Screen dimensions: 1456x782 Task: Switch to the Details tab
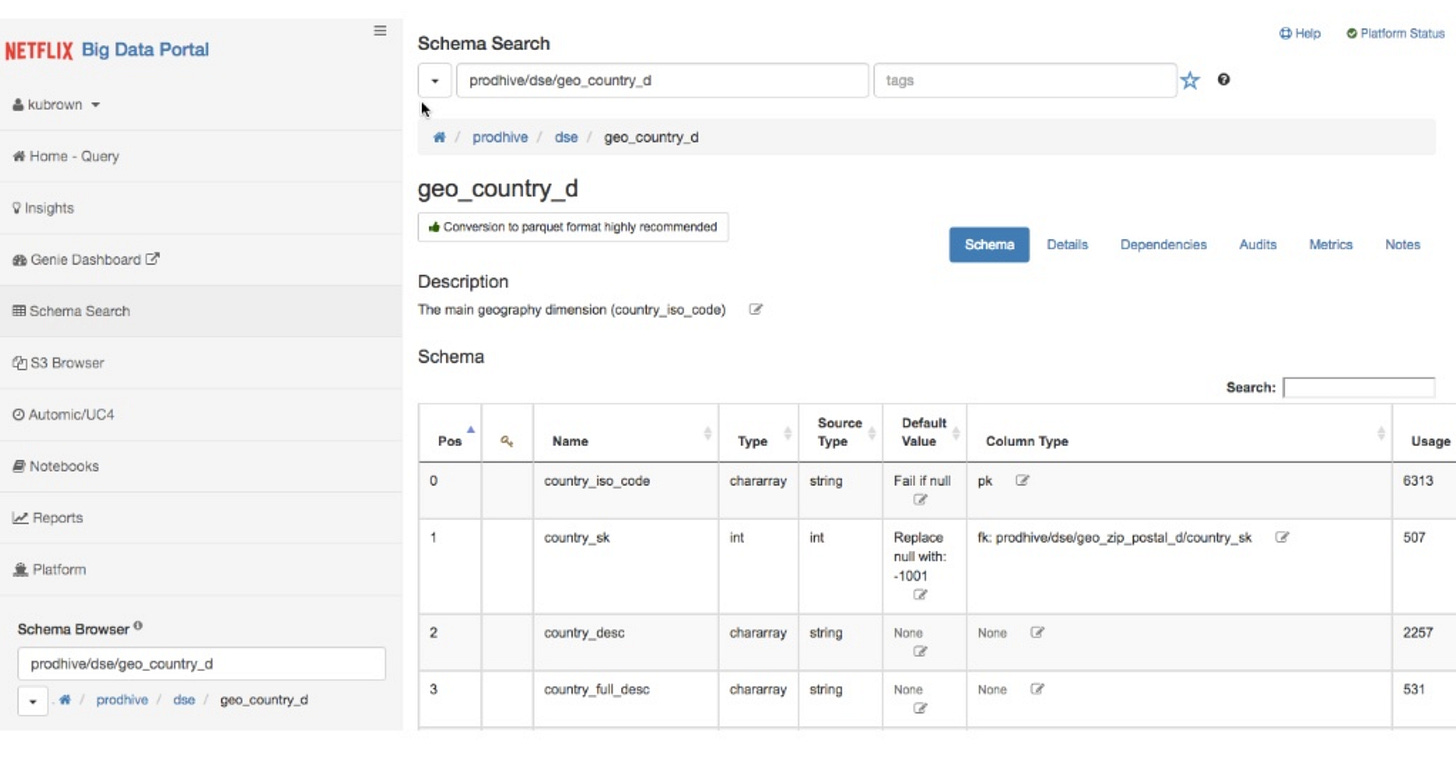tap(1067, 245)
